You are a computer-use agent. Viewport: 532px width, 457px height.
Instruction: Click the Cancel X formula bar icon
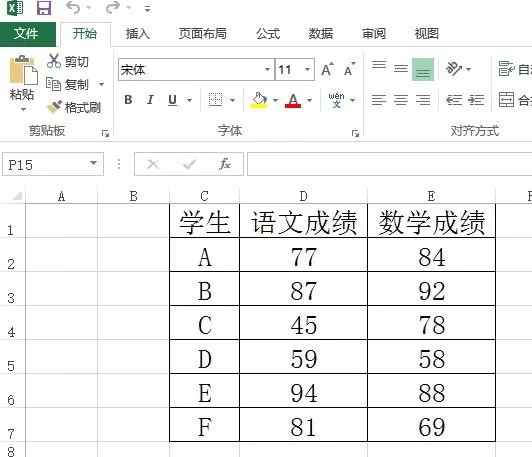tap(153, 165)
